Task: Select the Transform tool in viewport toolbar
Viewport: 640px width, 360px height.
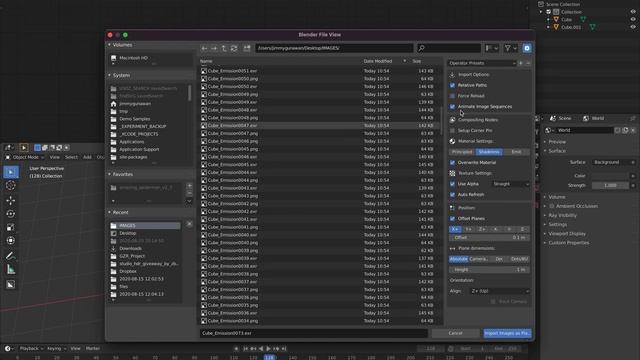Action: (x=11, y=241)
